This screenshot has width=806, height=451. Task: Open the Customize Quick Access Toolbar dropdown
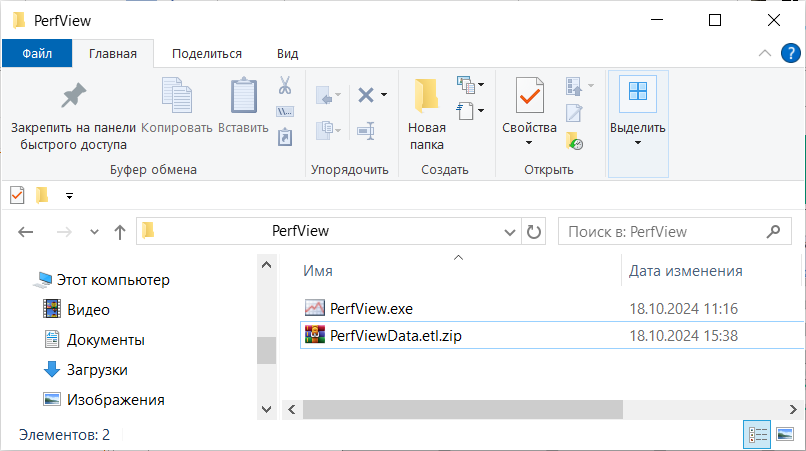tap(69, 196)
